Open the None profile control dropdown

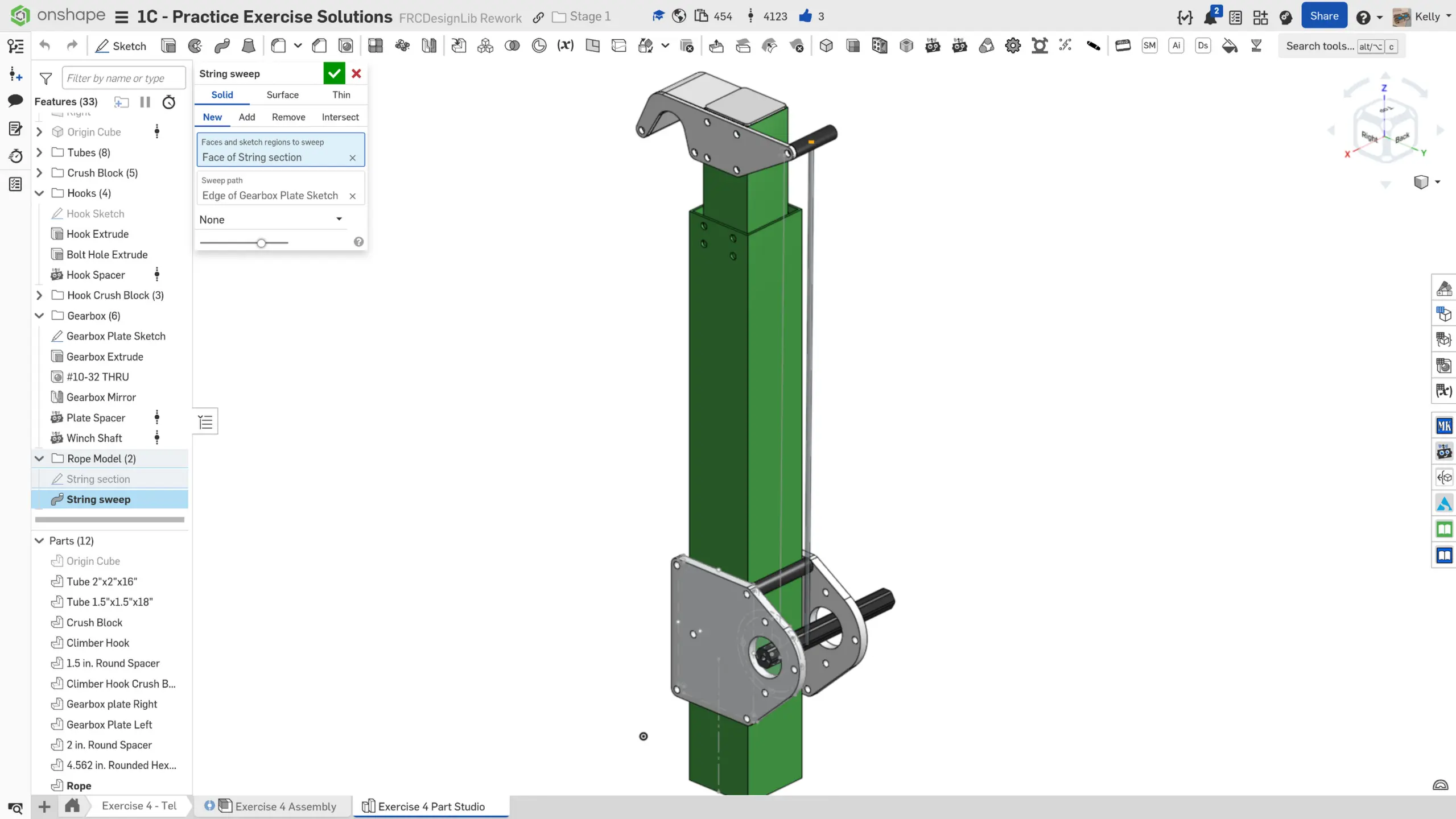[x=271, y=220]
